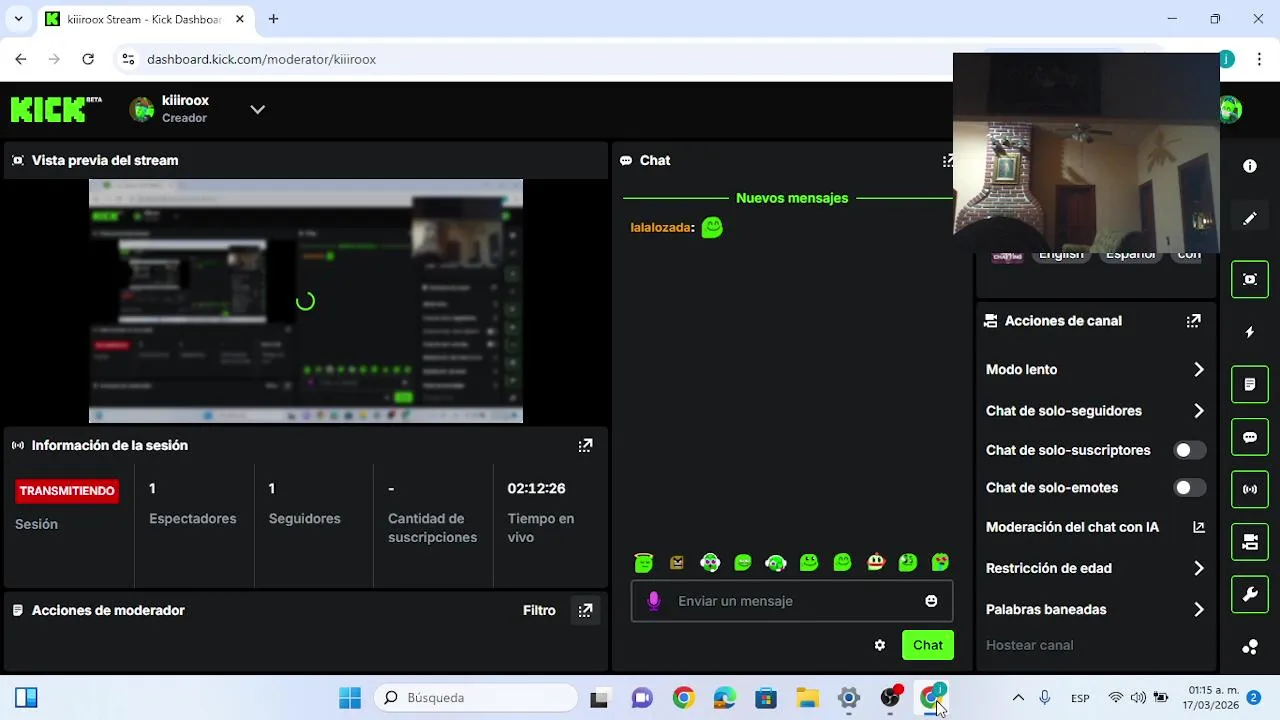
Task: Pop out the Acciones de moderador panel
Action: [x=585, y=610]
